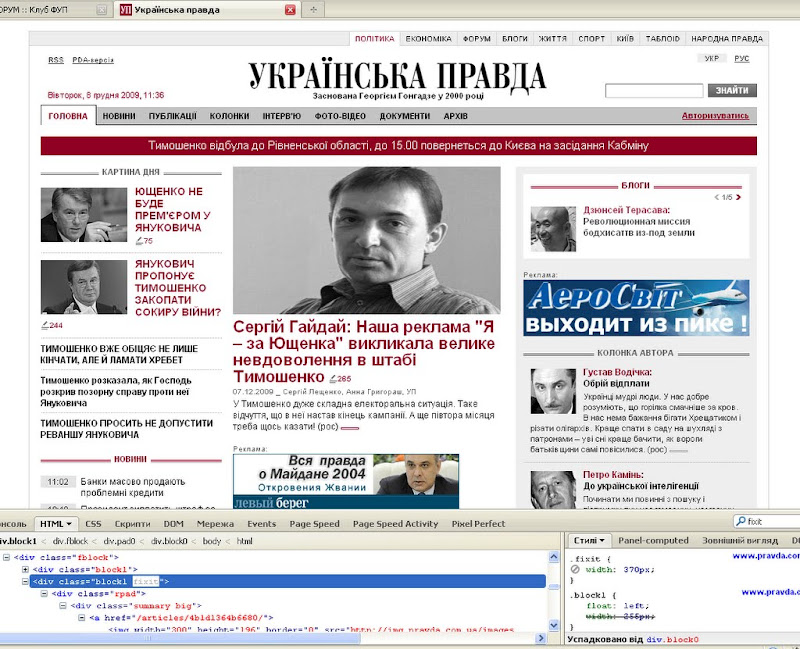Click the comment icon showing 75 under Yushchenko headline

coord(139,240)
